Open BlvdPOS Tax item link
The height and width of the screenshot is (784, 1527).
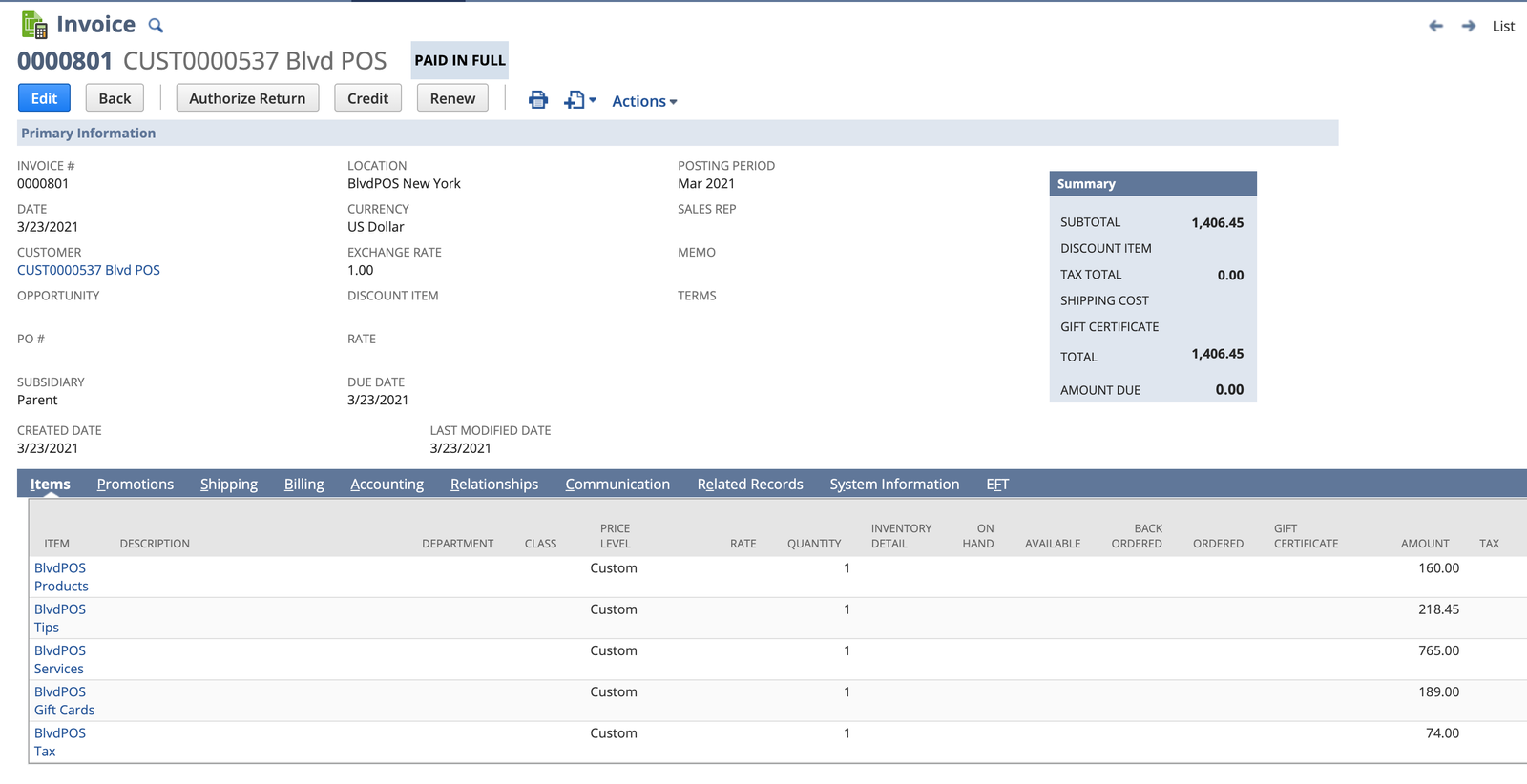point(60,742)
